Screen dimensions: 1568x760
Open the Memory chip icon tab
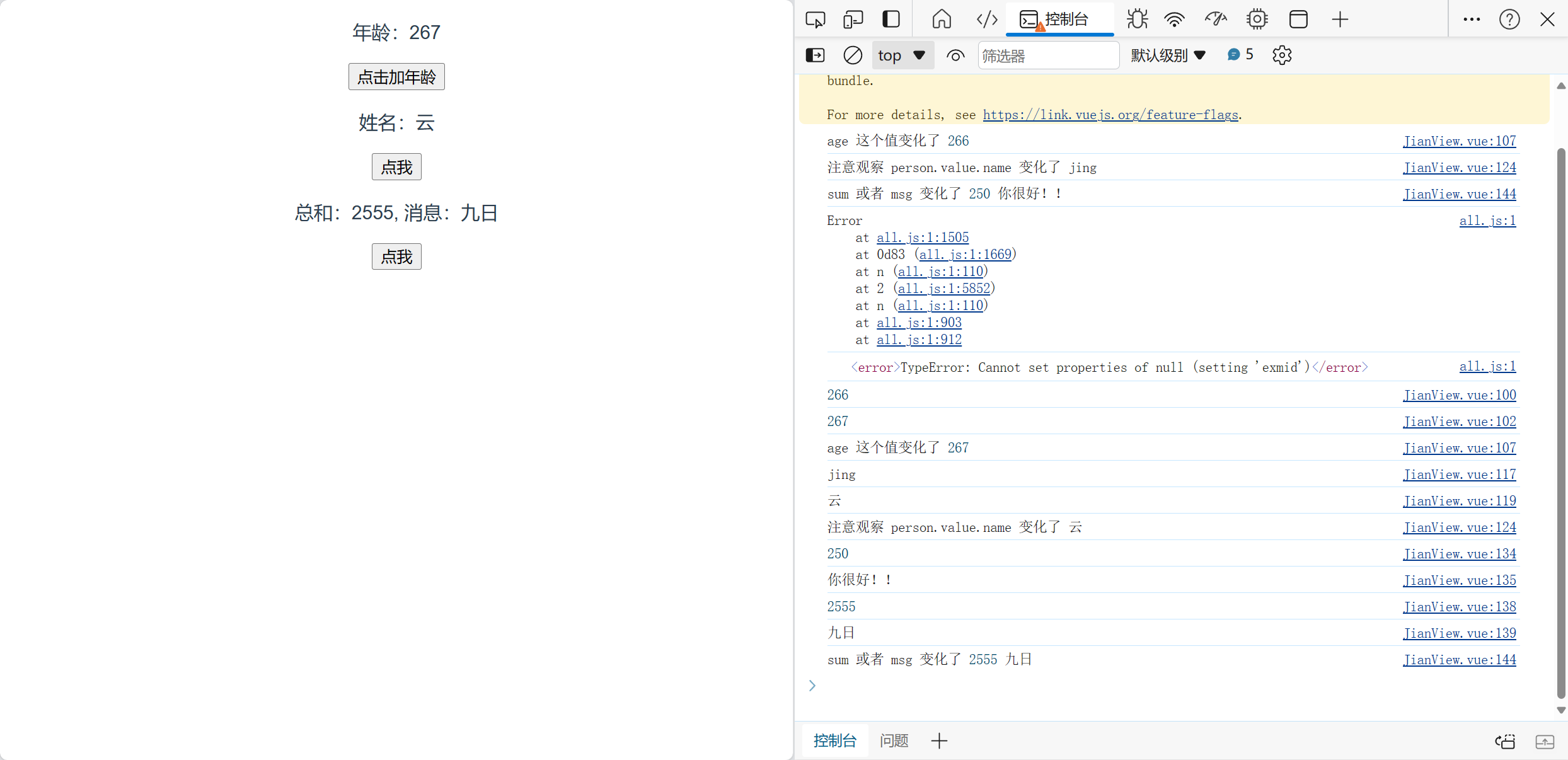(1257, 20)
